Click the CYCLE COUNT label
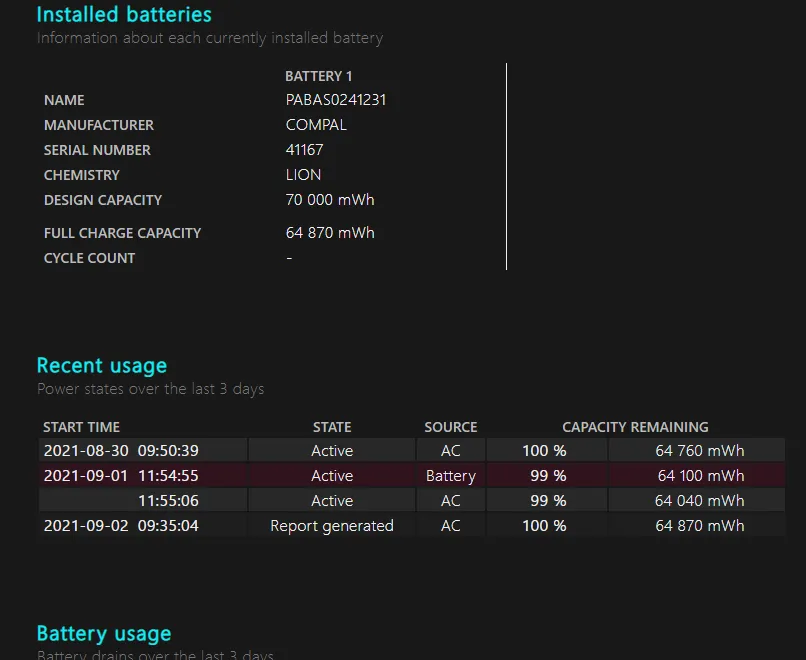This screenshot has width=806, height=660. (89, 258)
